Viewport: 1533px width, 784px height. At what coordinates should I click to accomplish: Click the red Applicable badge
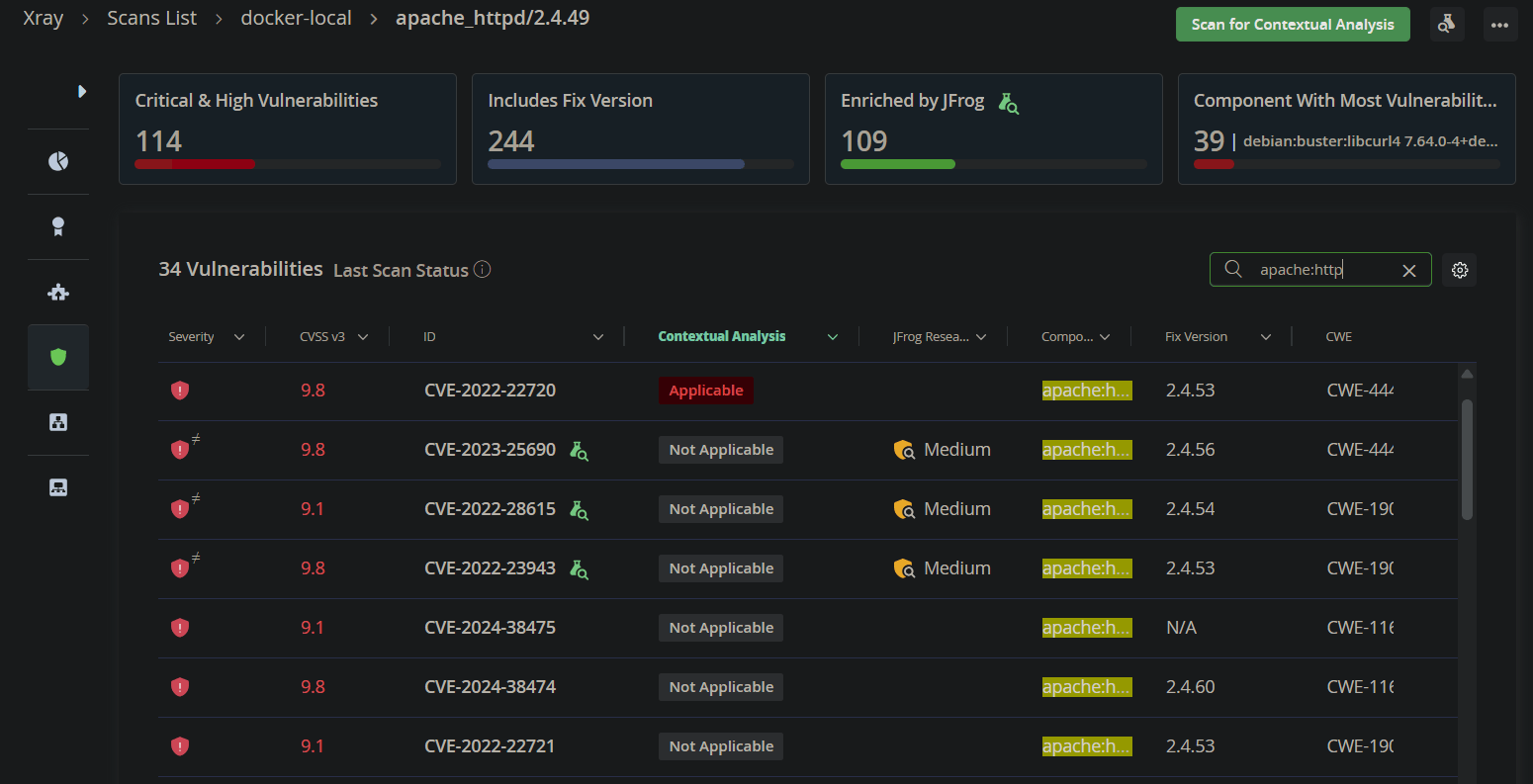point(706,391)
